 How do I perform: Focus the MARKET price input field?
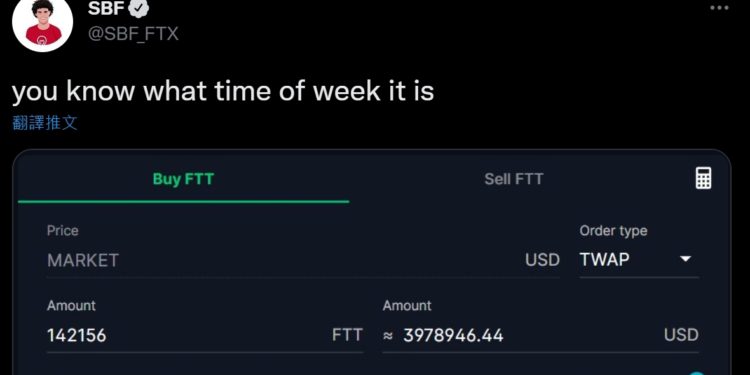point(303,260)
